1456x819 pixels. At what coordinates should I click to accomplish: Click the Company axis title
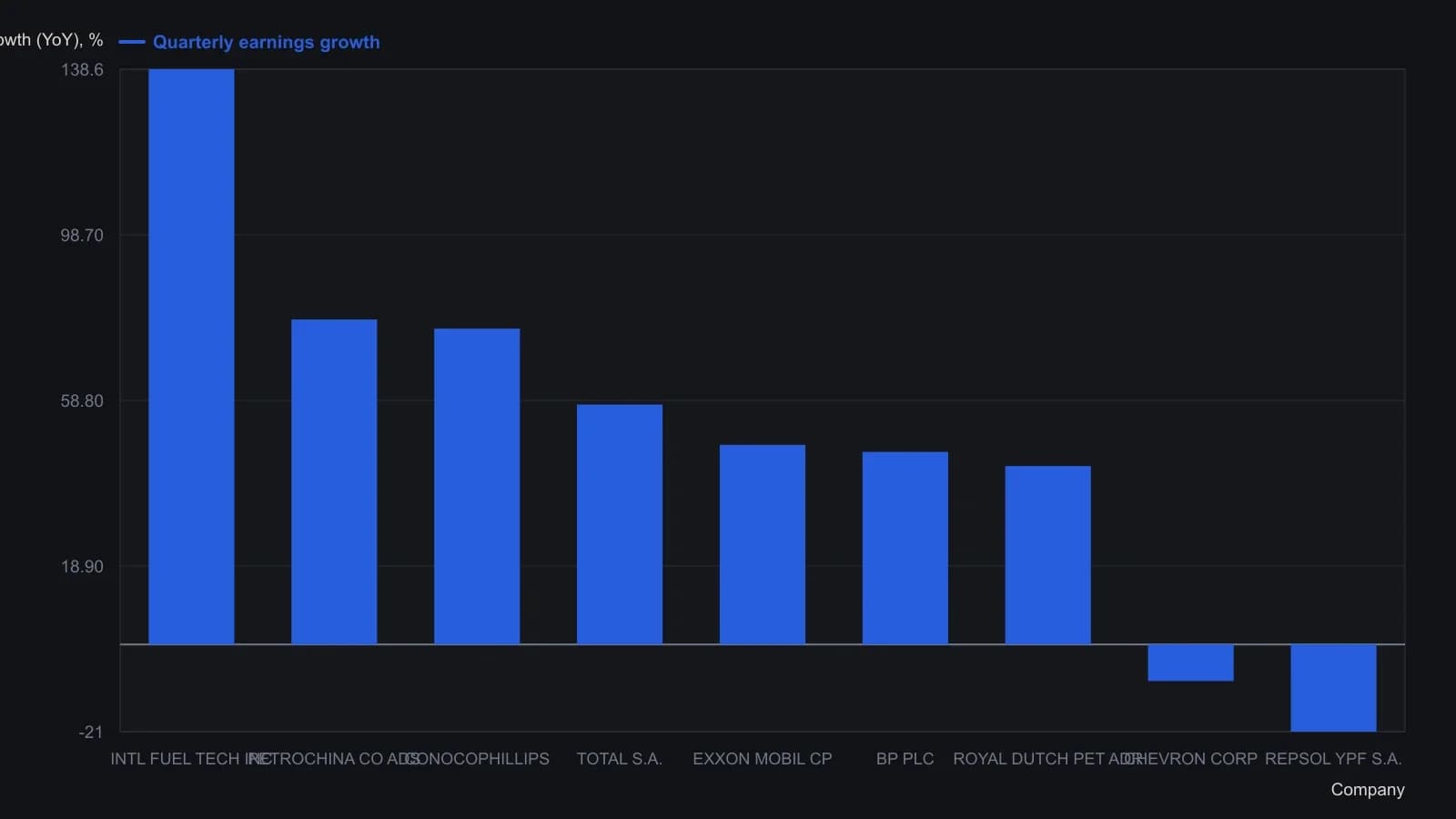tap(1368, 790)
